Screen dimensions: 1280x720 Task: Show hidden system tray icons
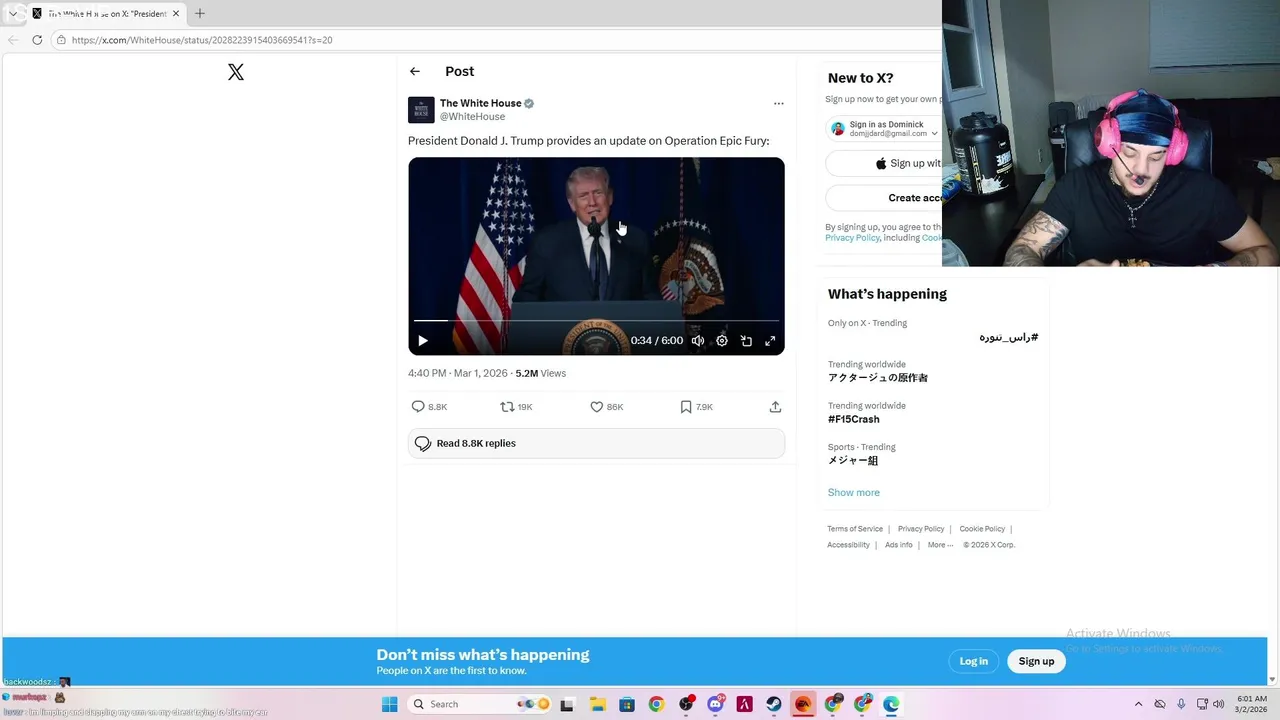[x=1138, y=704]
